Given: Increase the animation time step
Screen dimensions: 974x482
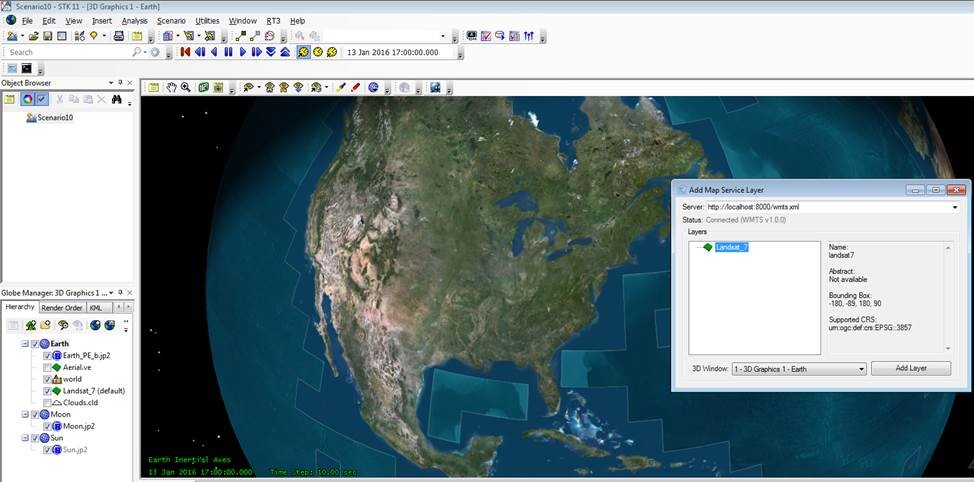Looking at the screenshot, I should (x=285, y=52).
